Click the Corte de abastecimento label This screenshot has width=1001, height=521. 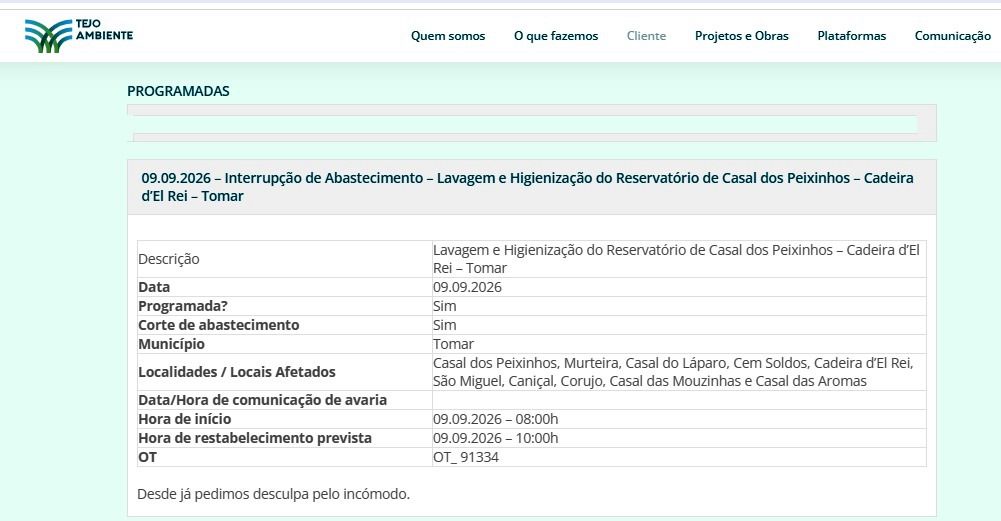point(218,324)
